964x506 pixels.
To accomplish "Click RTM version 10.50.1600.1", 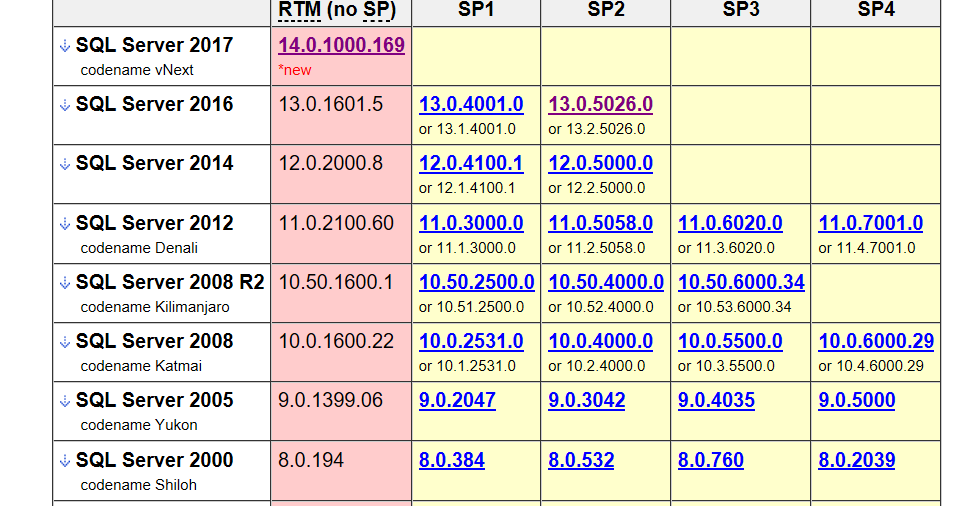I will [x=335, y=282].
